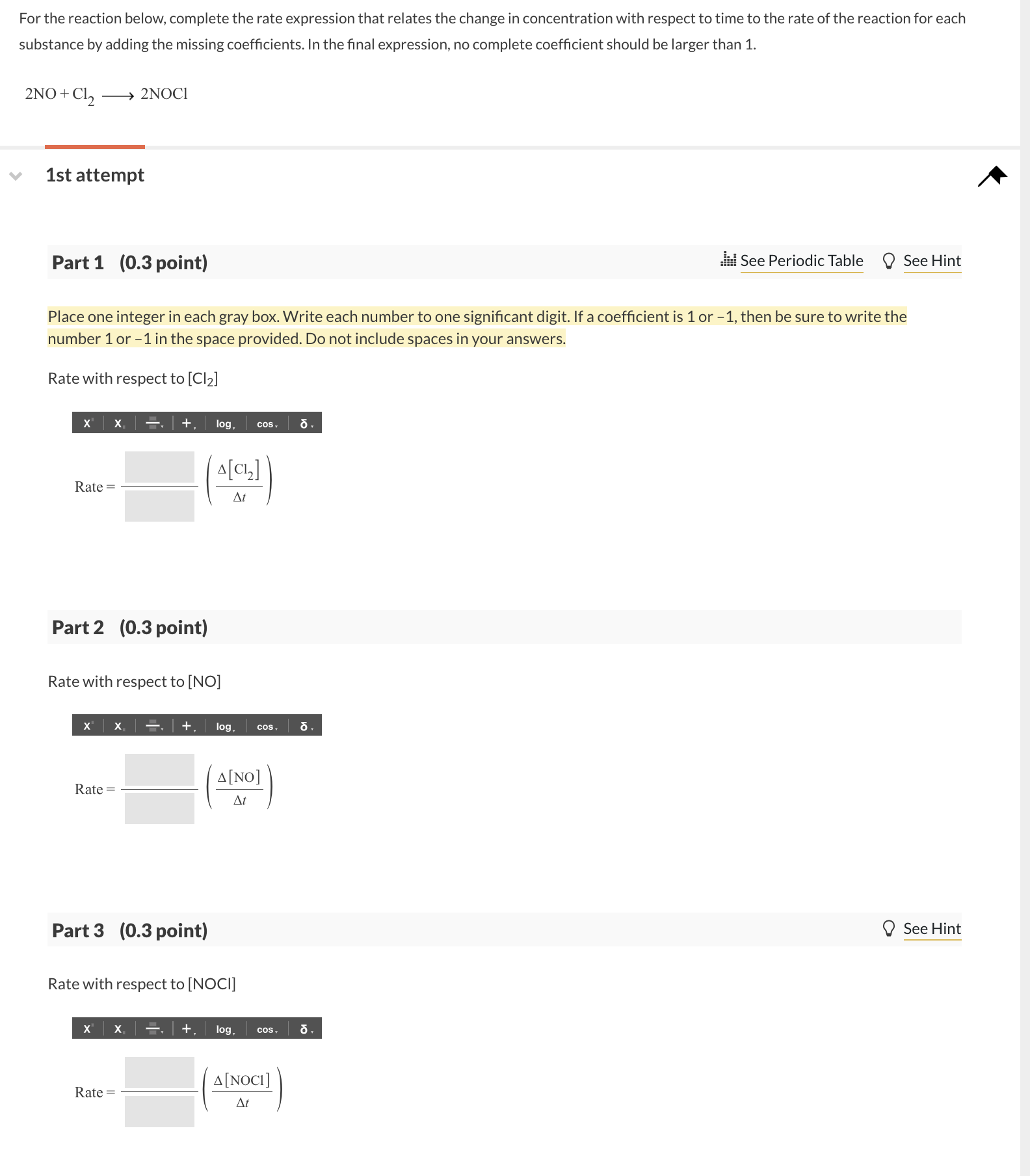This screenshot has height=1176, width=1030.
Task: Click the lightbulb icon next to Part 3 hint
Action: 890,929
